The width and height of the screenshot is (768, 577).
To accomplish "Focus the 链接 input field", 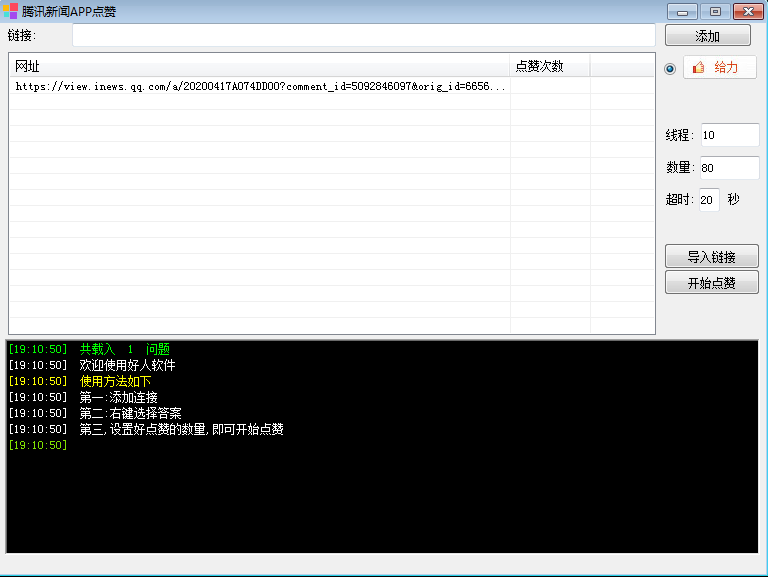I will [363, 35].
